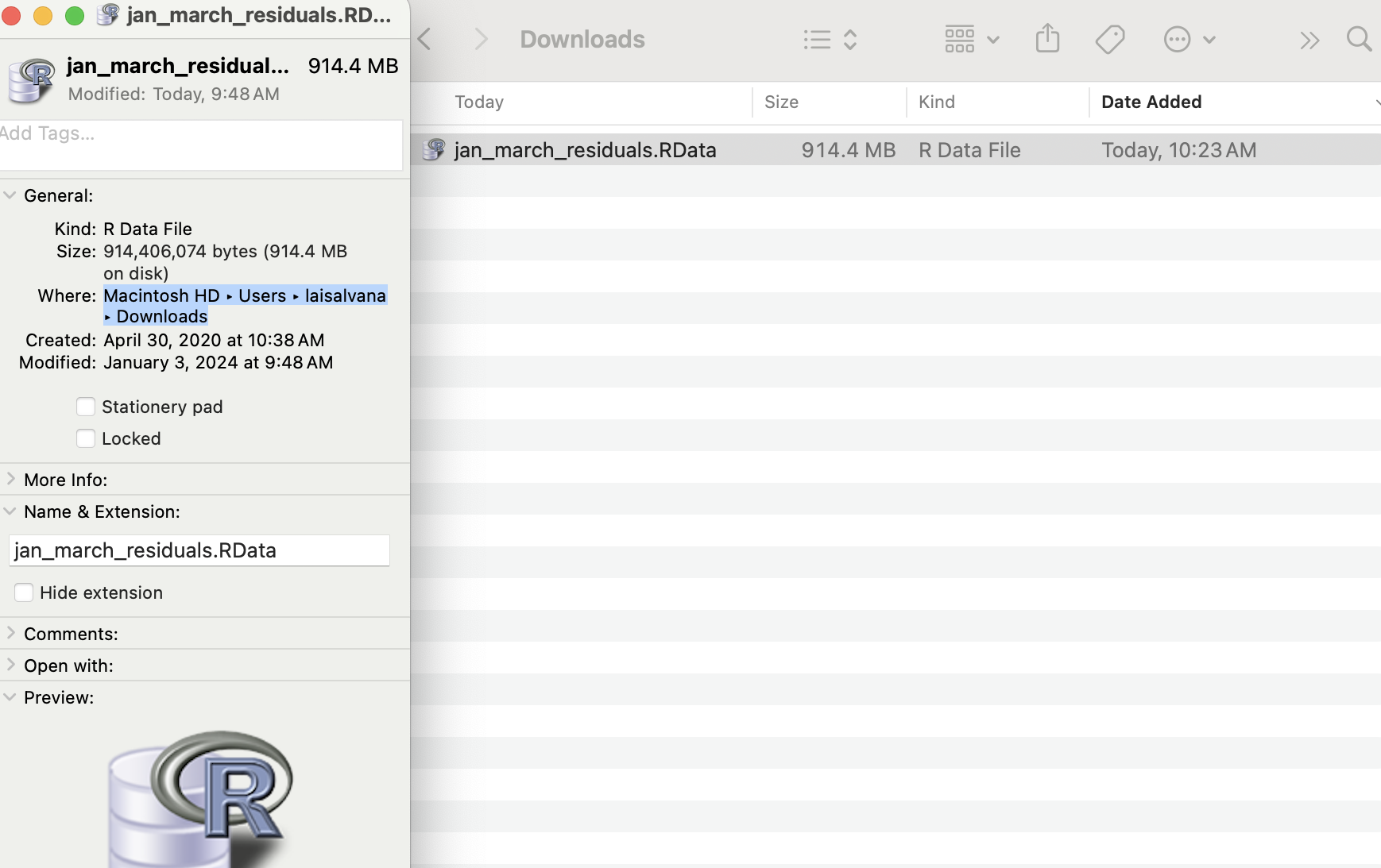Collapse the Preview section

click(x=10, y=697)
